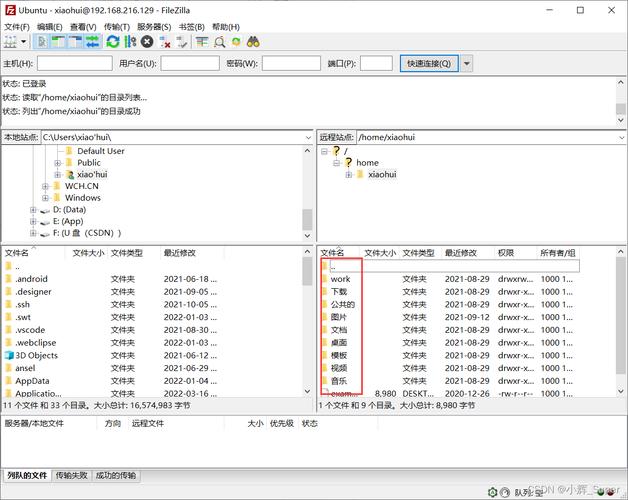628x500 pixels.
Task: Switch to the 成功的传输 tab
Action: [x=116, y=476]
